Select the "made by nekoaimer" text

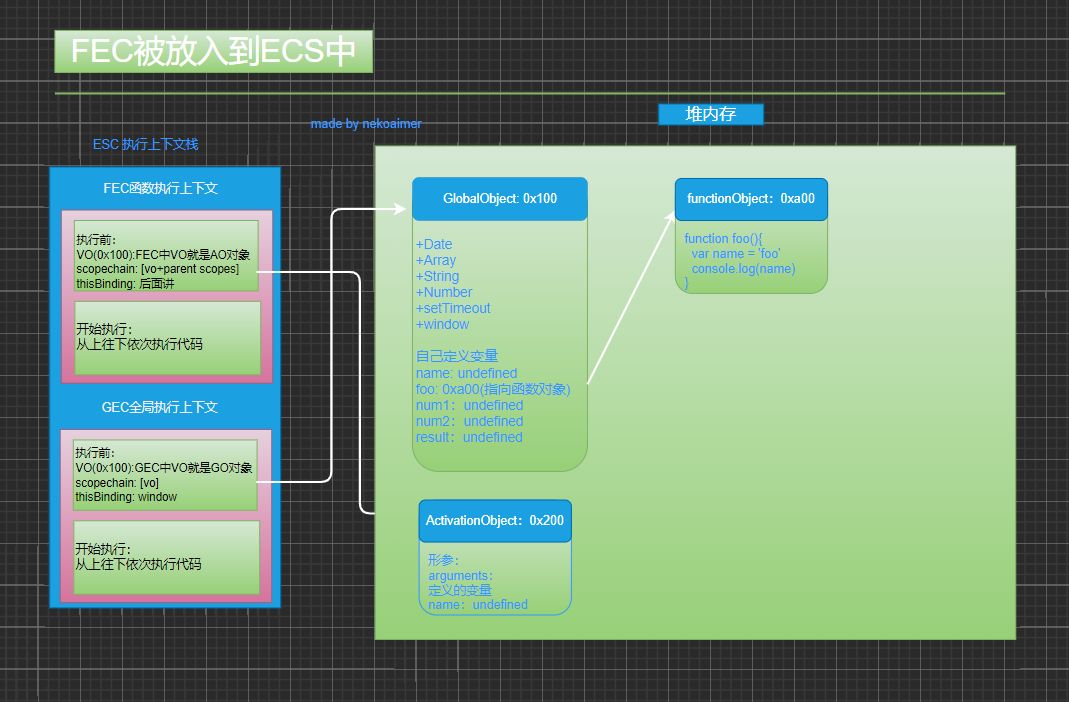366,124
